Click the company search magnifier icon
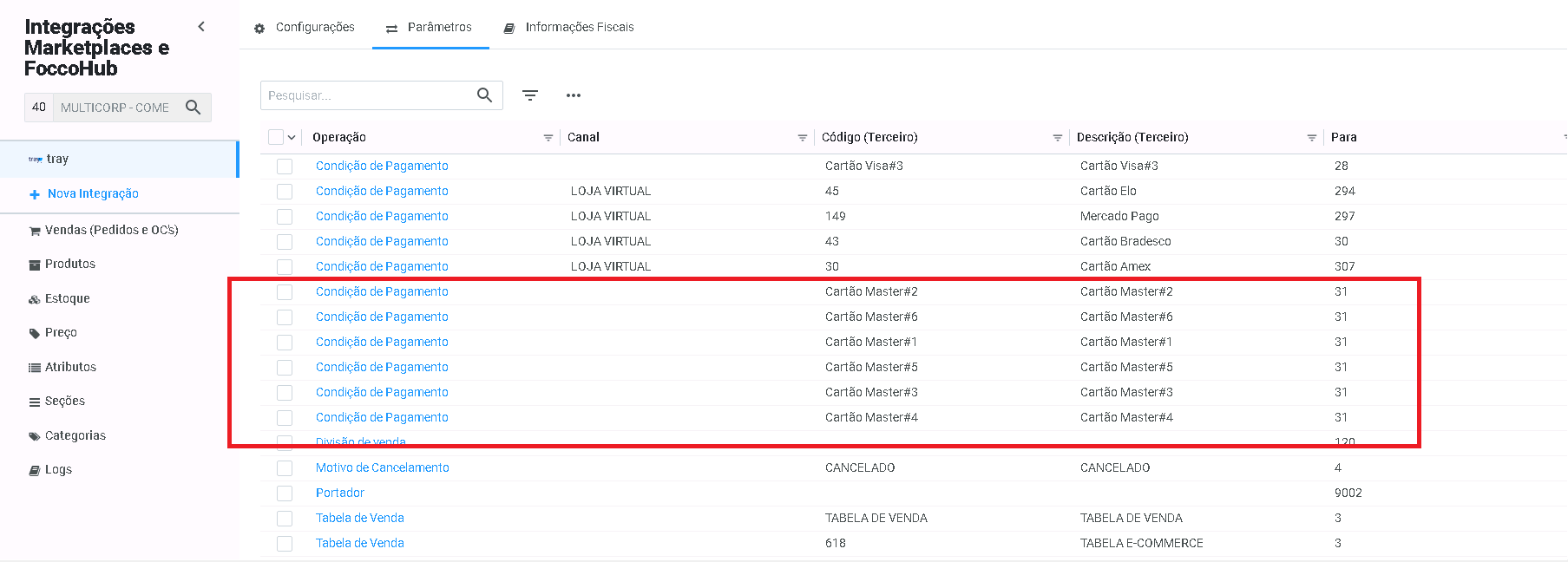This screenshot has height=562, width=1568. (x=194, y=108)
